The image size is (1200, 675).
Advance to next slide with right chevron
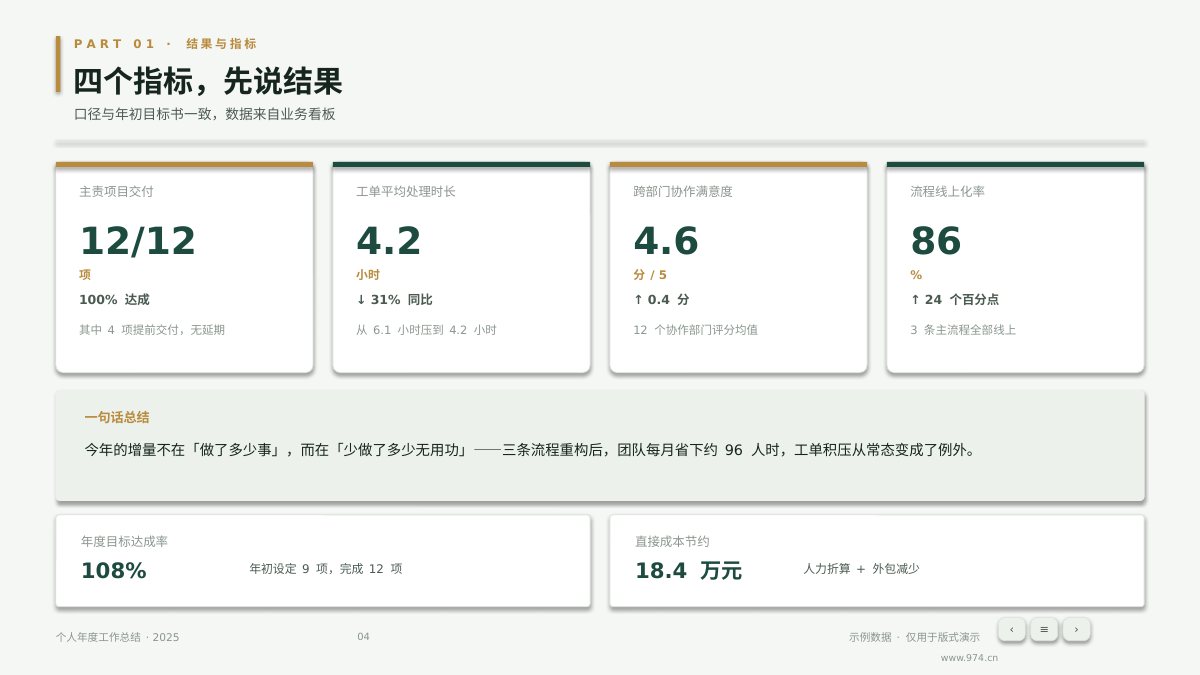coord(1076,629)
